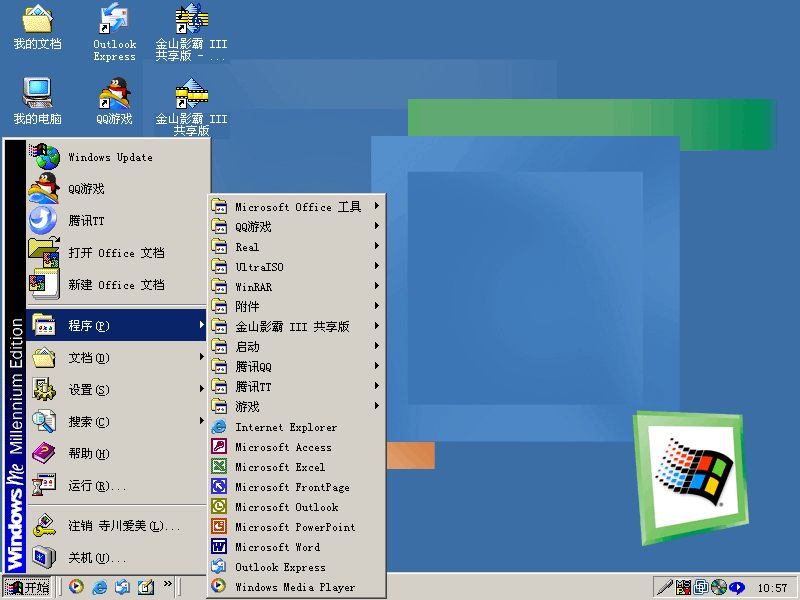Click the 腾讯QQ folder icon in the programs menu
The height and width of the screenshot is (600, 800).
click(x=219, y=366)
